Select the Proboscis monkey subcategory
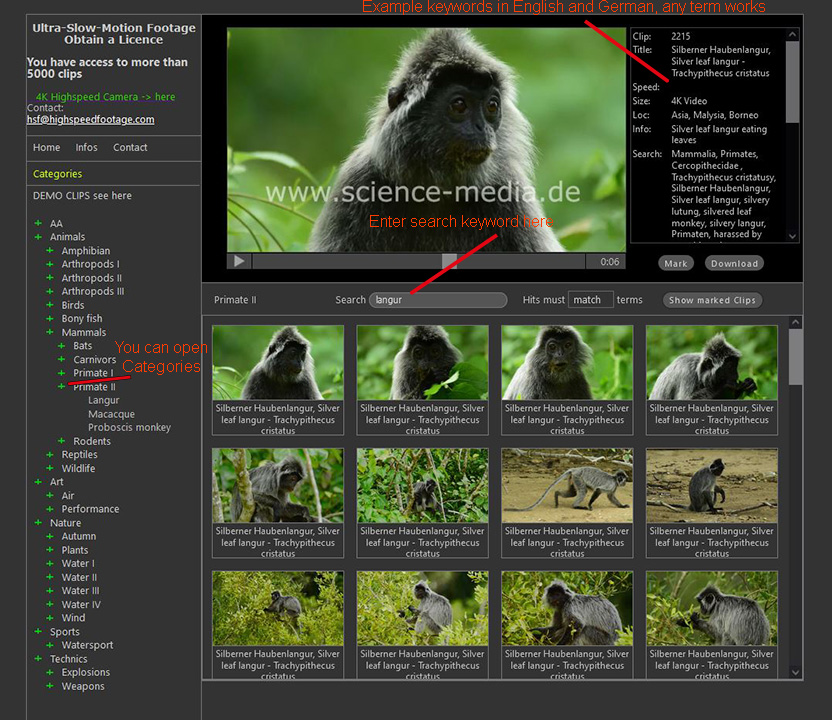This screenshot has width=832, height=720. click(x=129, y=428)
